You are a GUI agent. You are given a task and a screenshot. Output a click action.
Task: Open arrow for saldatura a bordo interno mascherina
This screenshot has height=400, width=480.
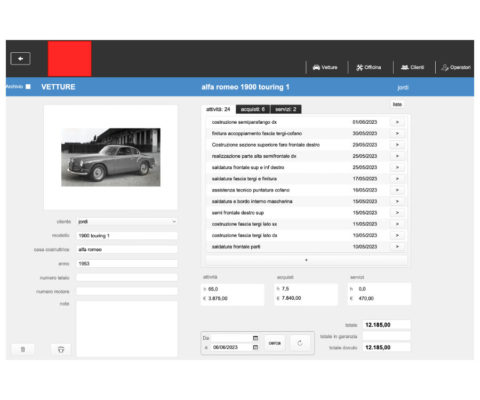point(397,201)
